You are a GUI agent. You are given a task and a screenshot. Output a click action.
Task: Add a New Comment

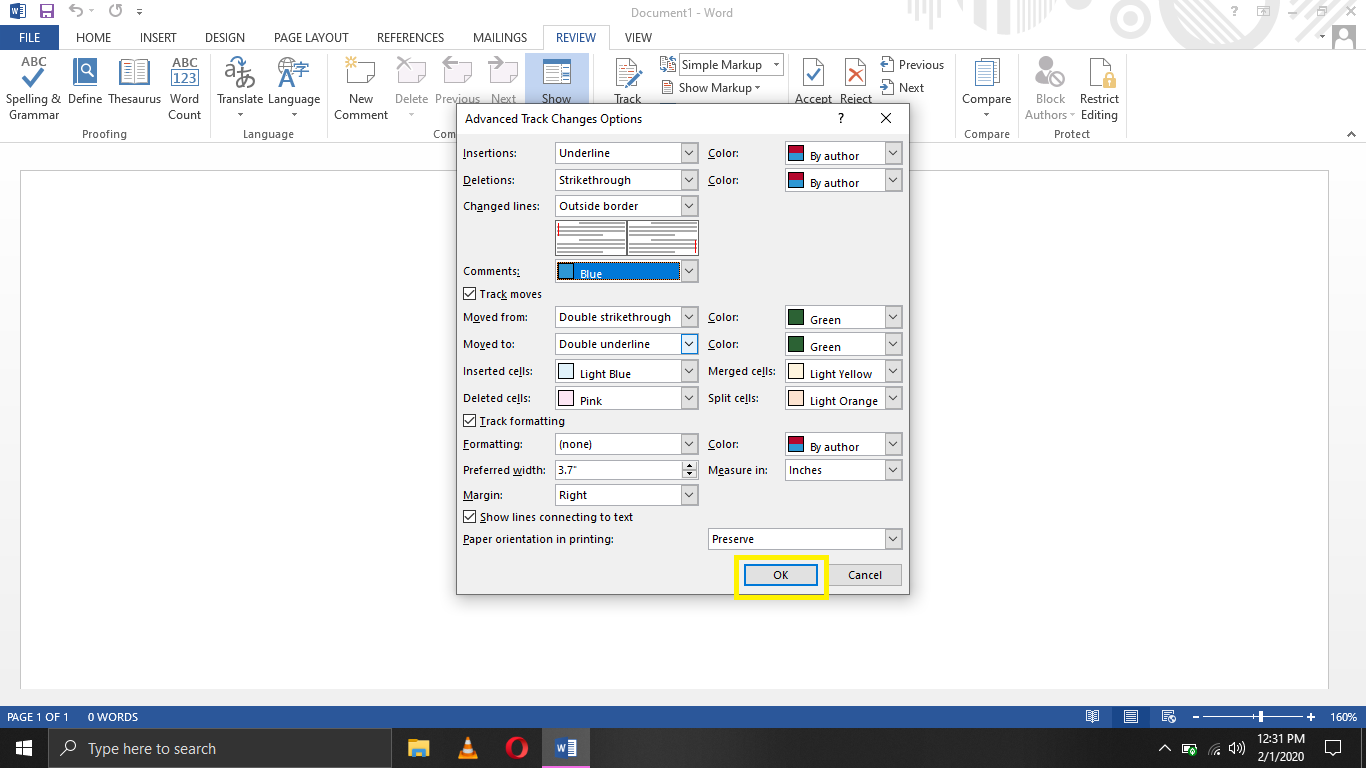click(361, 89)
